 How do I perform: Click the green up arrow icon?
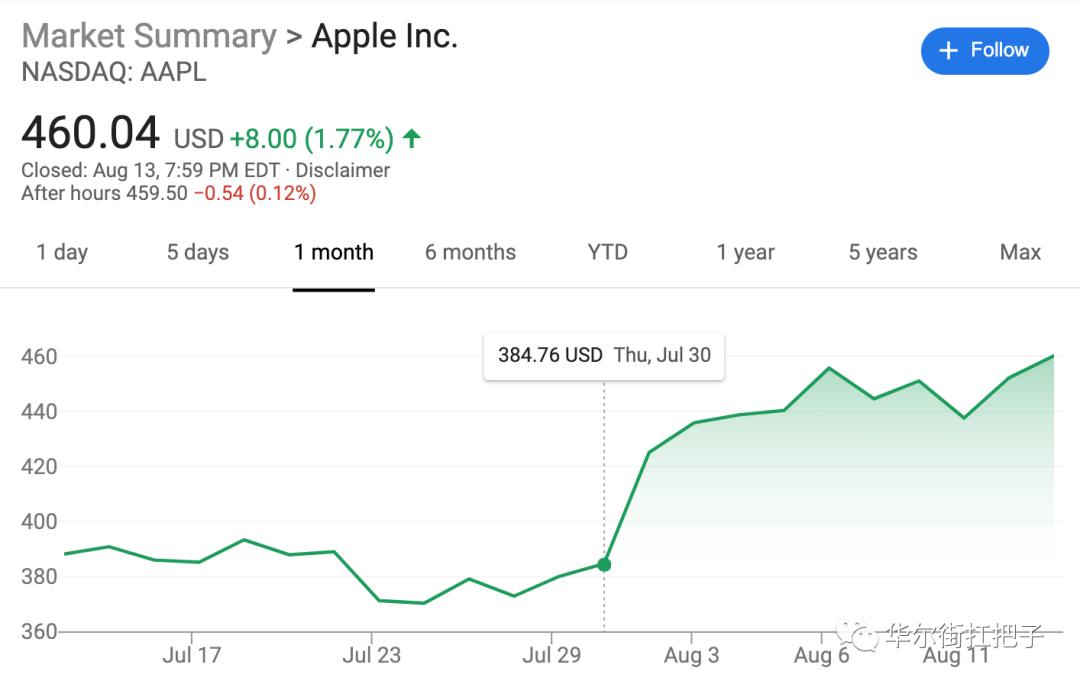(411, 138)
